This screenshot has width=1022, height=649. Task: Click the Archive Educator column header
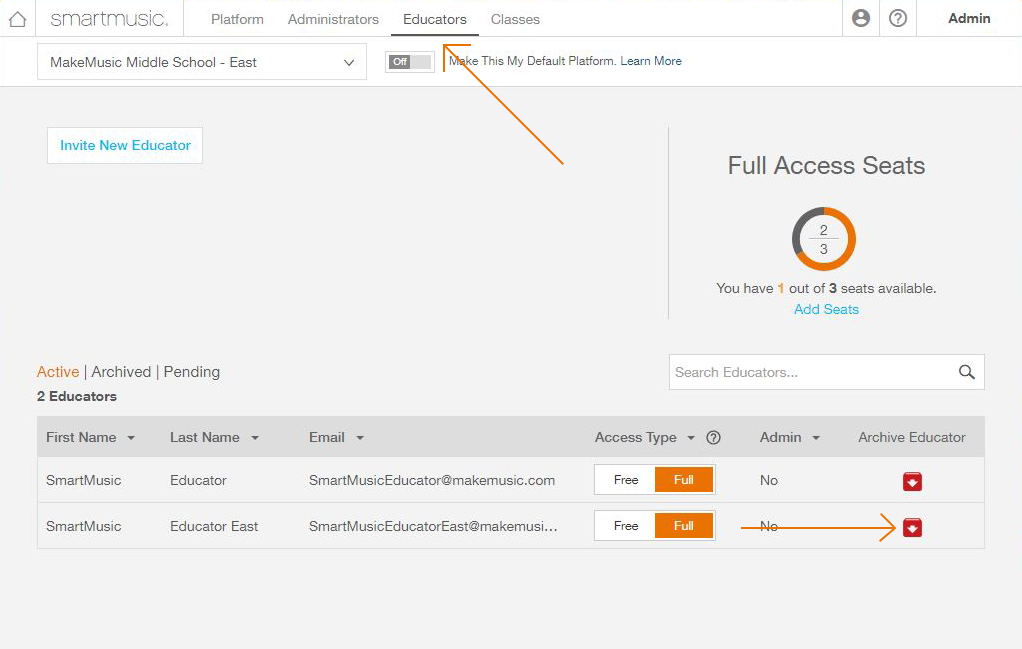click(912, 437)
